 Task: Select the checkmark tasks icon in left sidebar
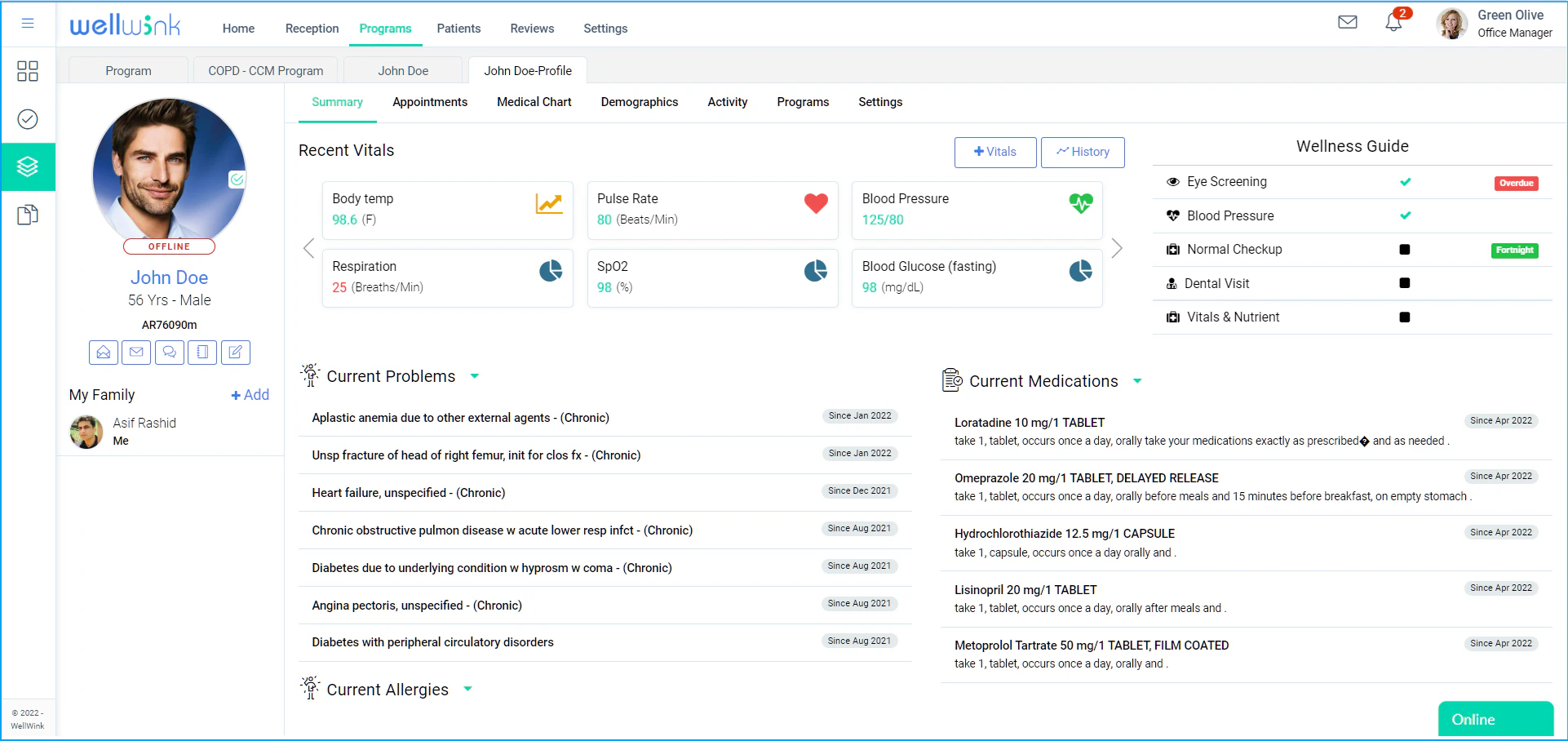(27, 119)
